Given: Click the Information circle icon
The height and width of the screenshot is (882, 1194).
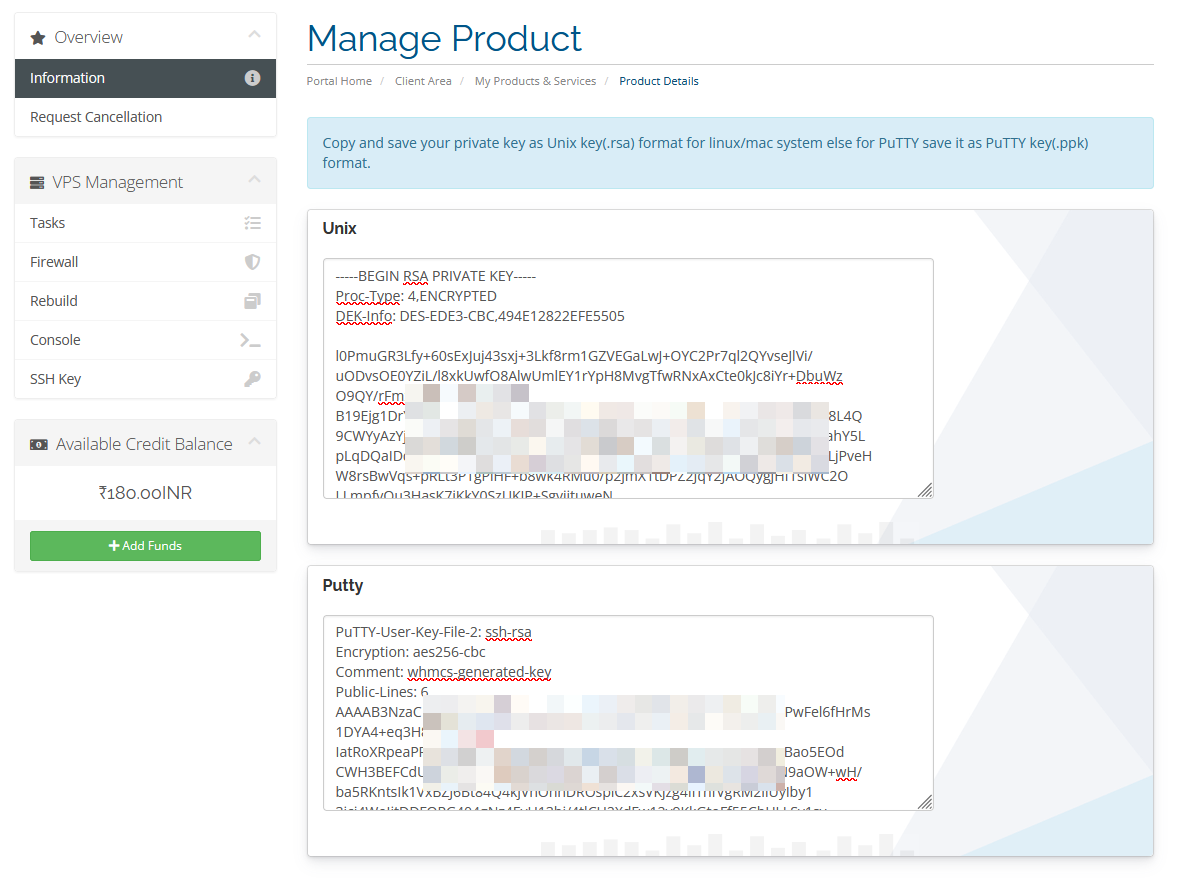Looking at the screenshot, I should click(252, 78).
